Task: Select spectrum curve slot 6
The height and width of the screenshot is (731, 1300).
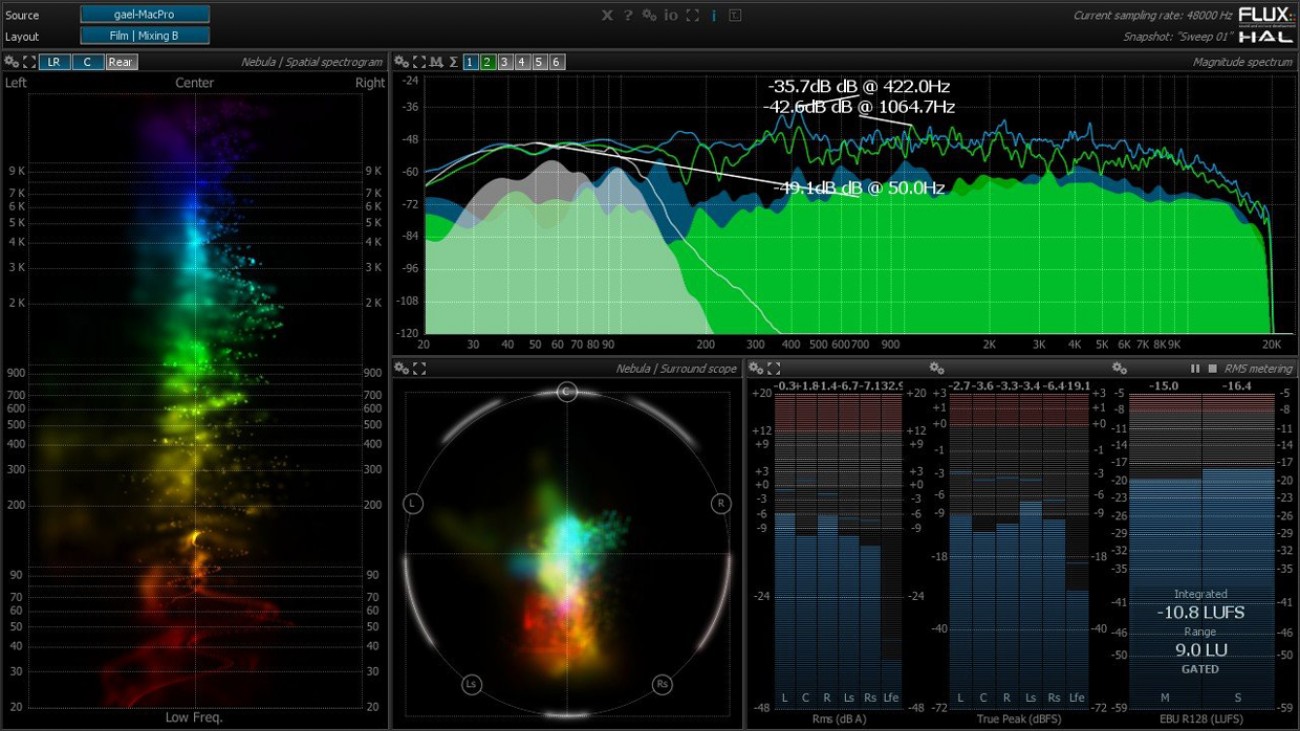Action: point(556,61)
